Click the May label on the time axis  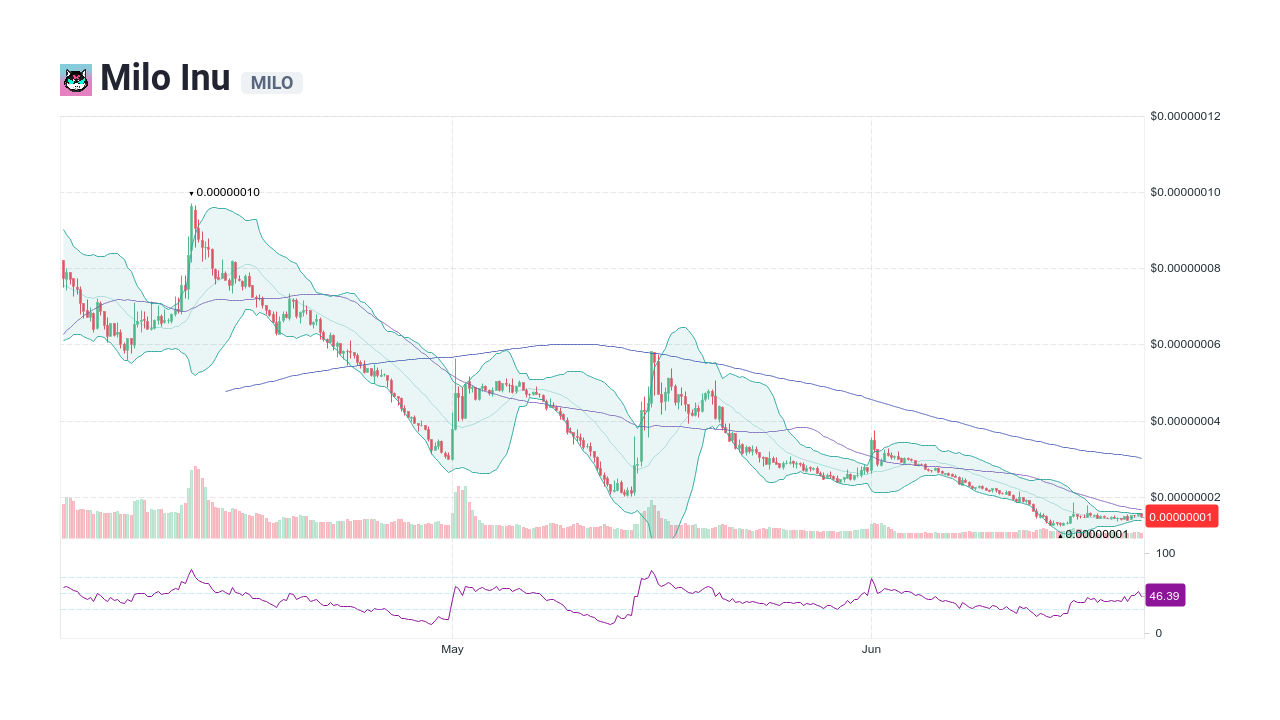(x=451, y=648)
